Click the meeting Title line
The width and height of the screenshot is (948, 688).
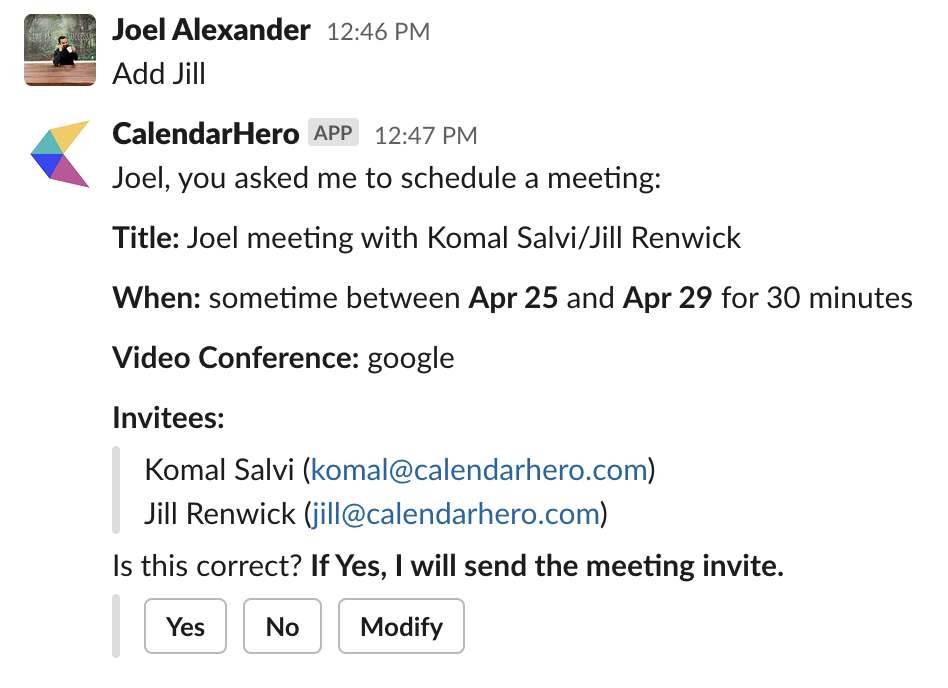tap(427, 238)
